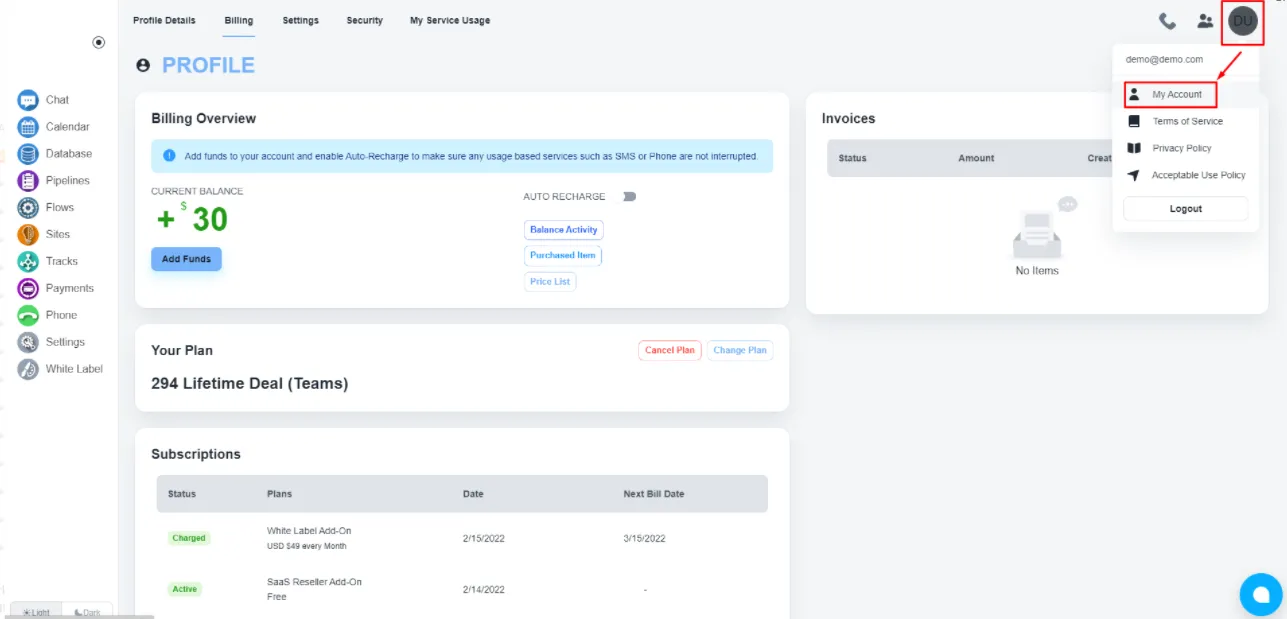Open the DU user avatar menu
Image resolution: width=1287 pixels, height=619 pixels.
pyautogui.click(x=1243, y=21)
